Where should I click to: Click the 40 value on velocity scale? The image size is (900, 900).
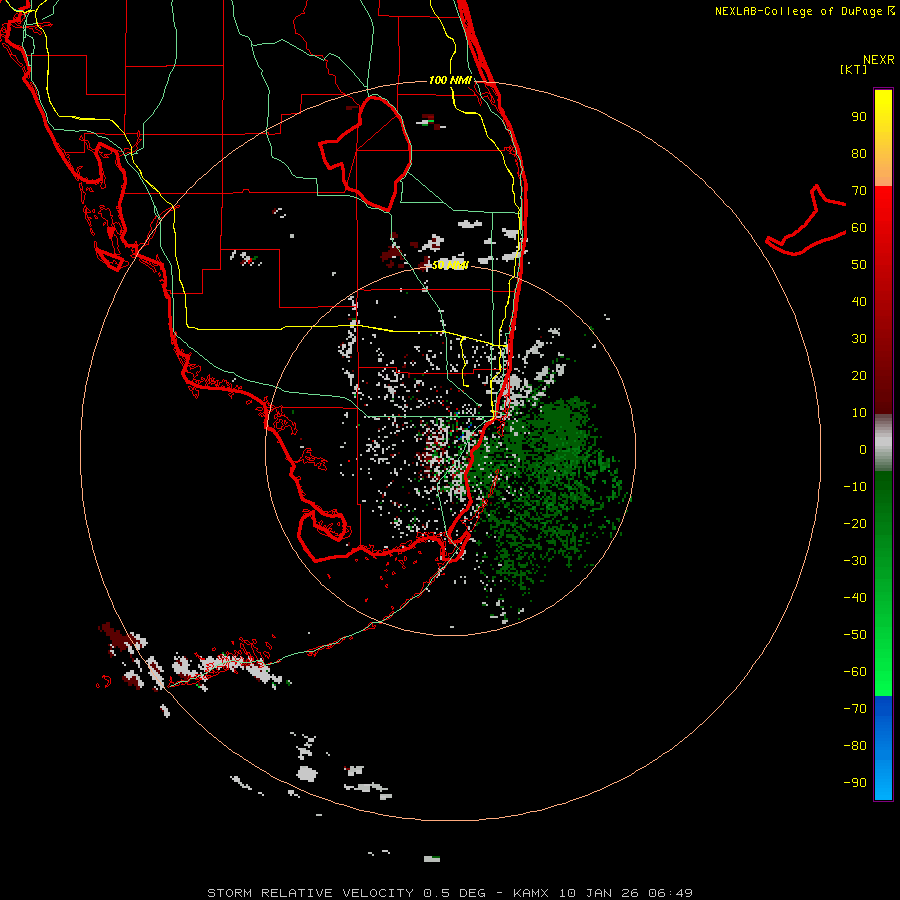click(859, 301)
